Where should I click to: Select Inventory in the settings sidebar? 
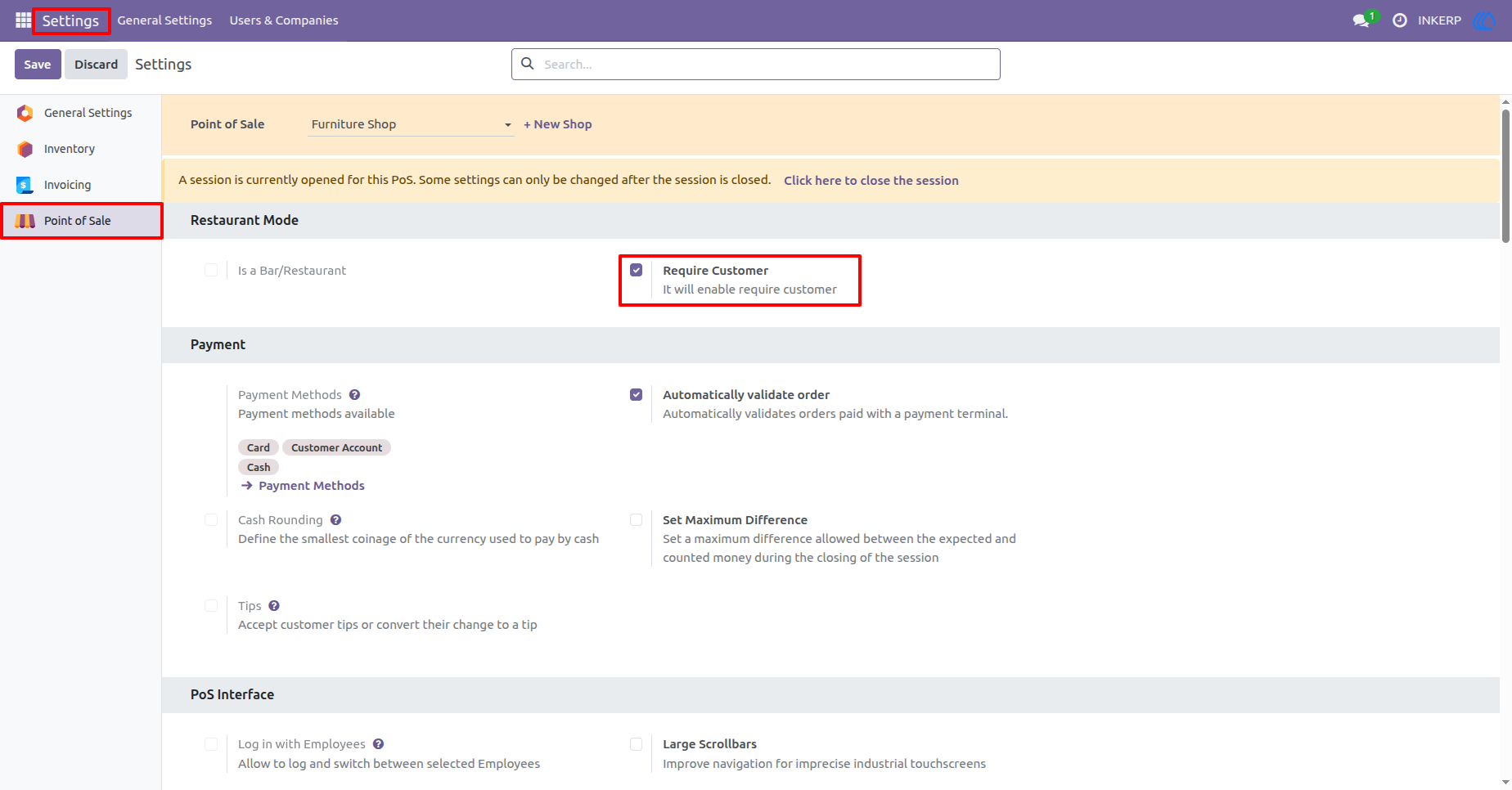[81, 149]
